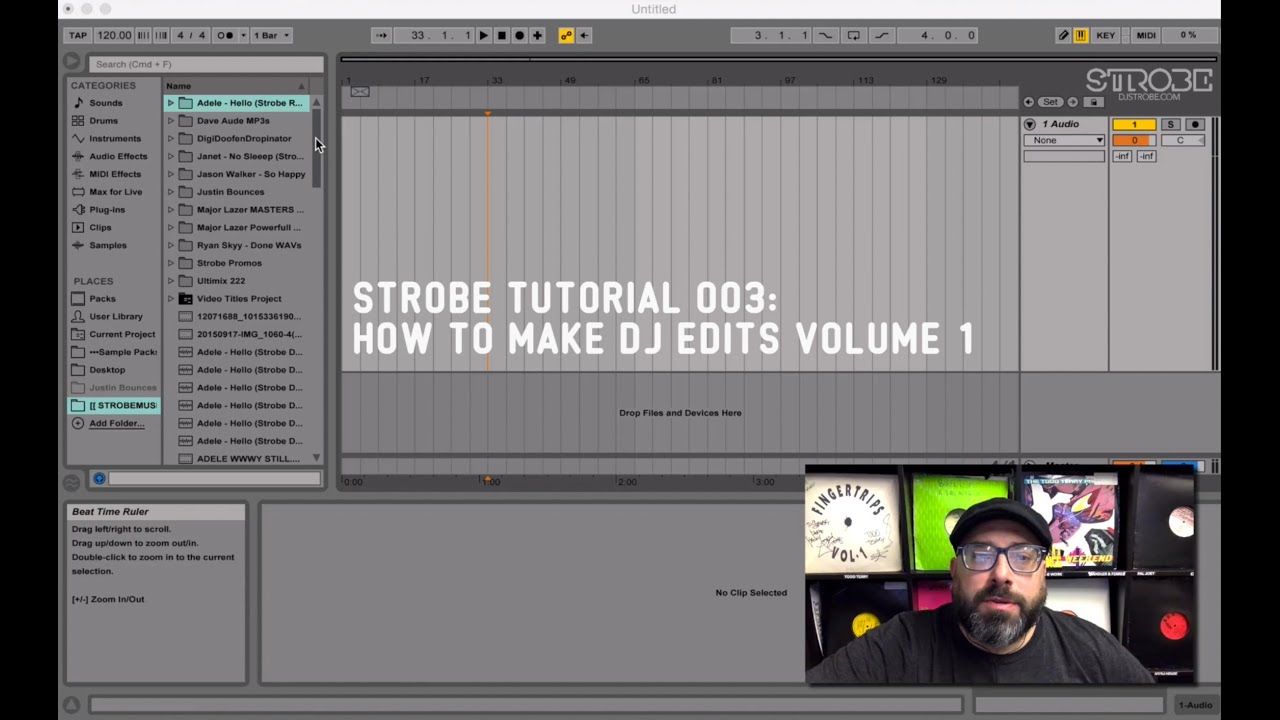1280x720 pixels.
Task: Expand the Adele - Hello (Strobe R... folder
Action: [171, 103]
